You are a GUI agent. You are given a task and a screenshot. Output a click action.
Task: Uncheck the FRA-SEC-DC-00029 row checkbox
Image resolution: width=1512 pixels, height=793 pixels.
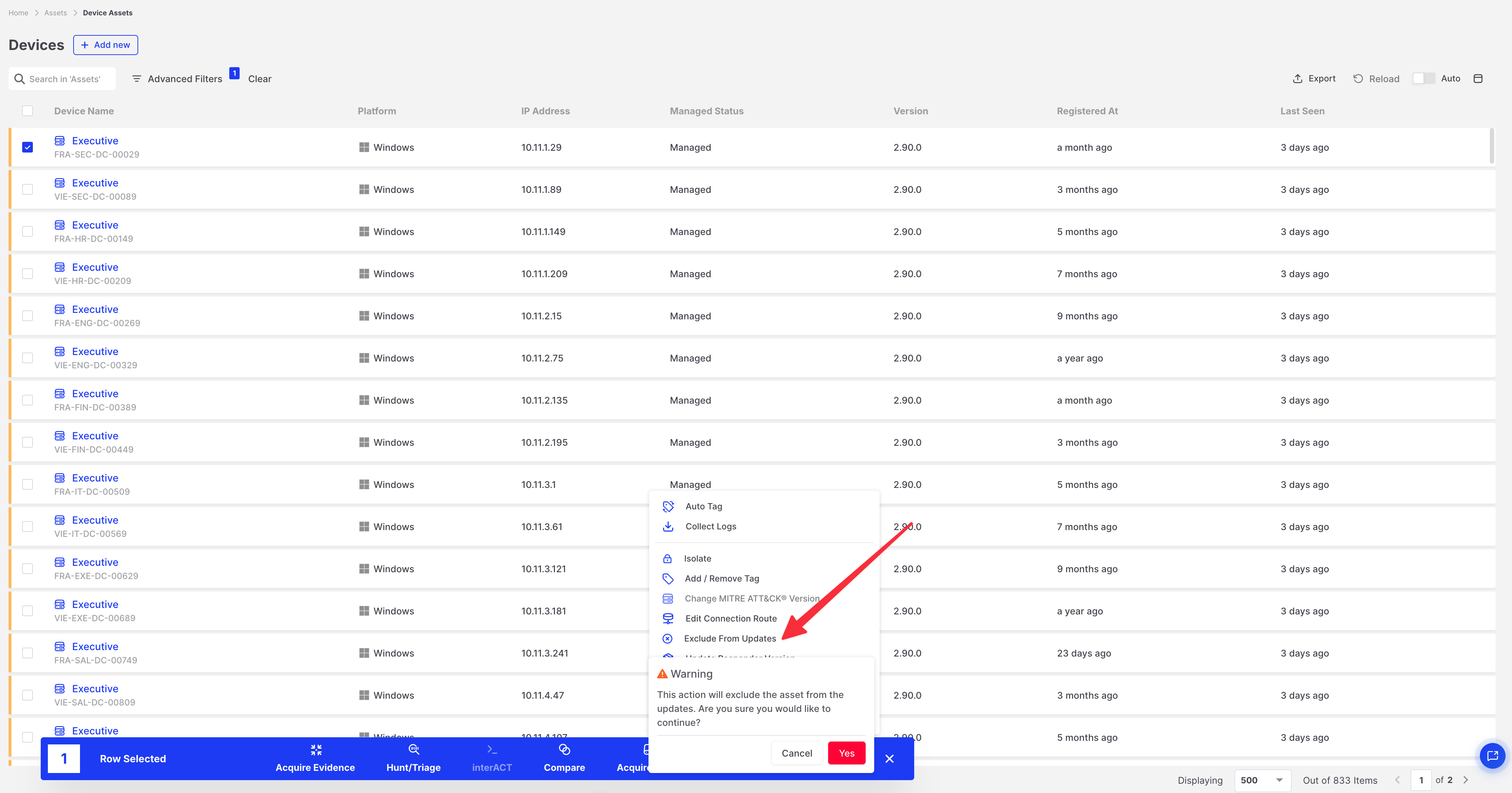[27, 147]
